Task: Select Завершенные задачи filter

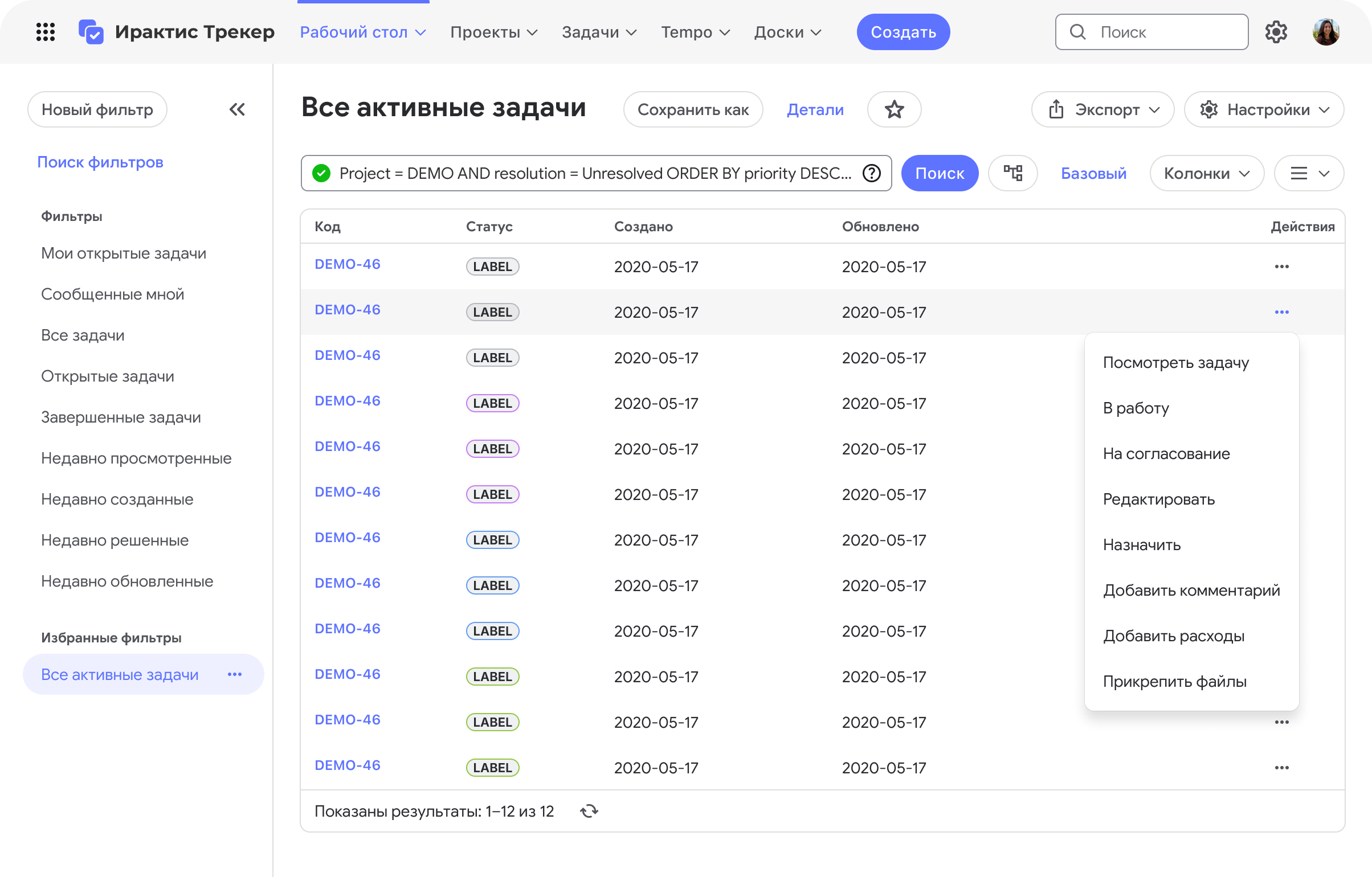Action: pos(121,417)
